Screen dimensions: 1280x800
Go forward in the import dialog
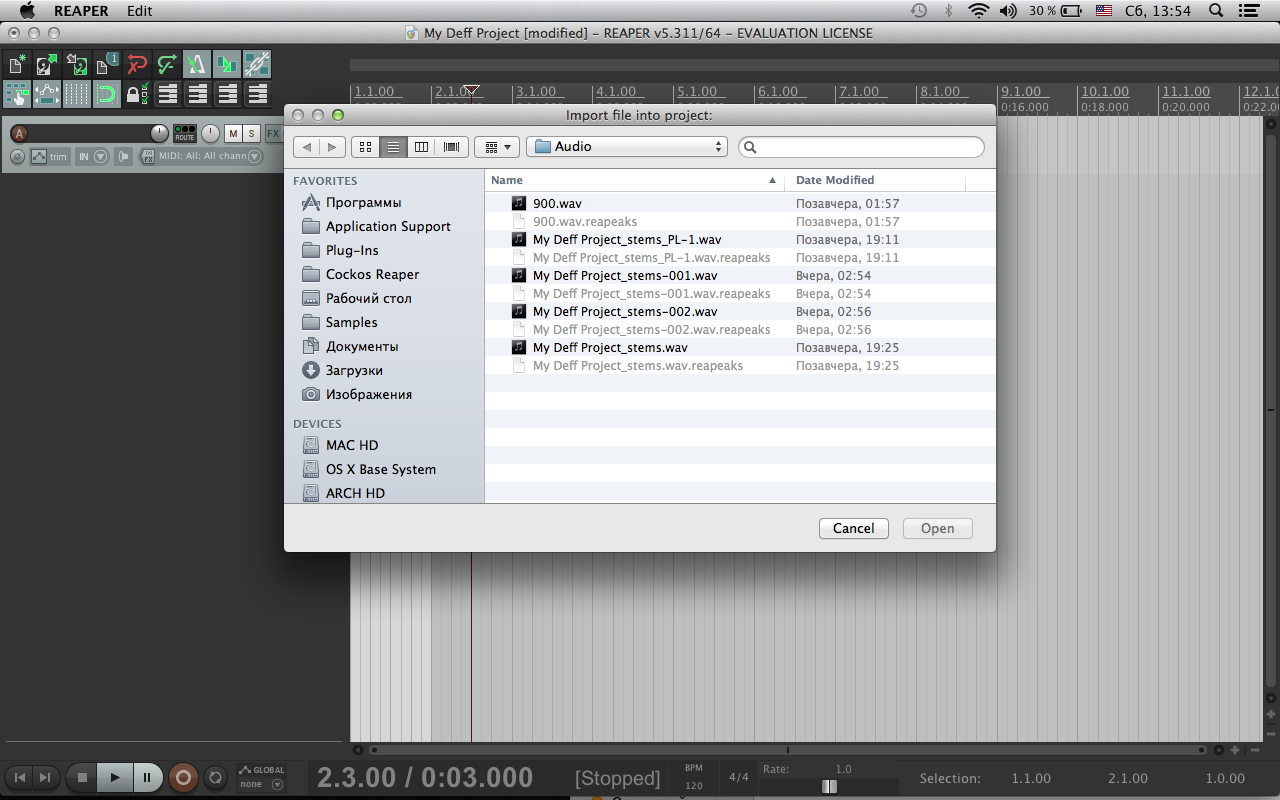click(333, 147)
